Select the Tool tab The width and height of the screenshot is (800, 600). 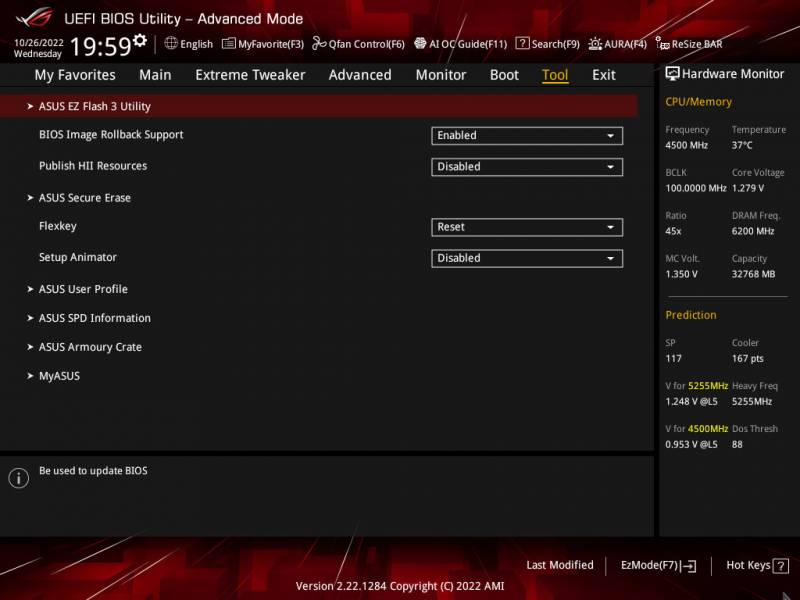pos(555,75)
